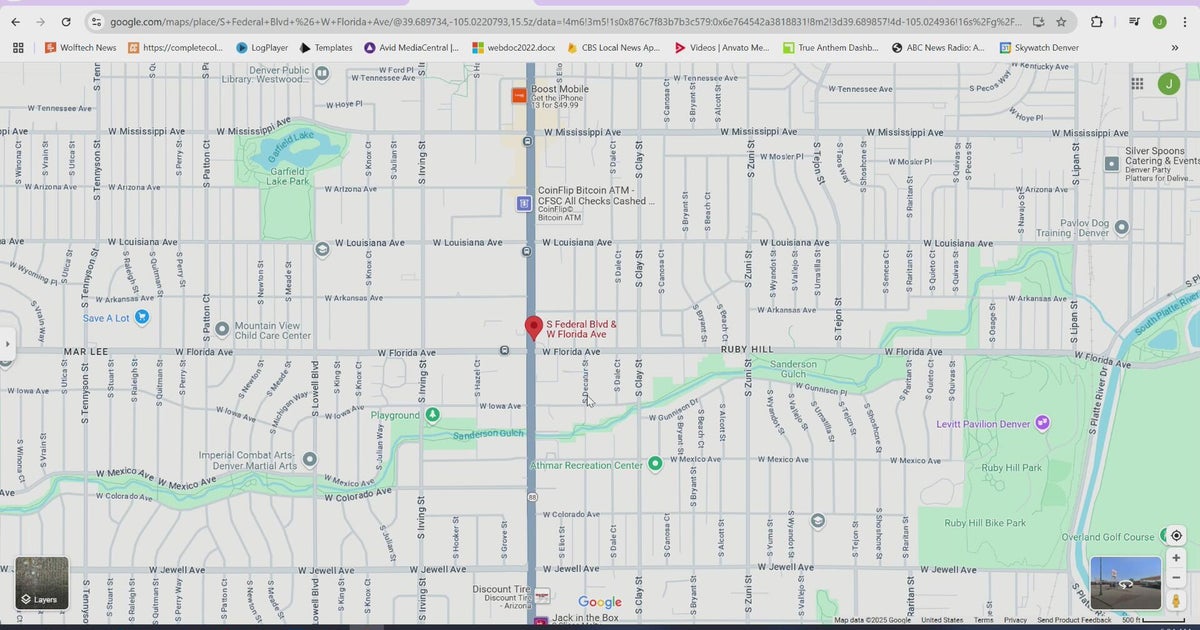Open the Athmar Recreation Center marker
This screenshot has width=1200, height=630.
point(655,464)
